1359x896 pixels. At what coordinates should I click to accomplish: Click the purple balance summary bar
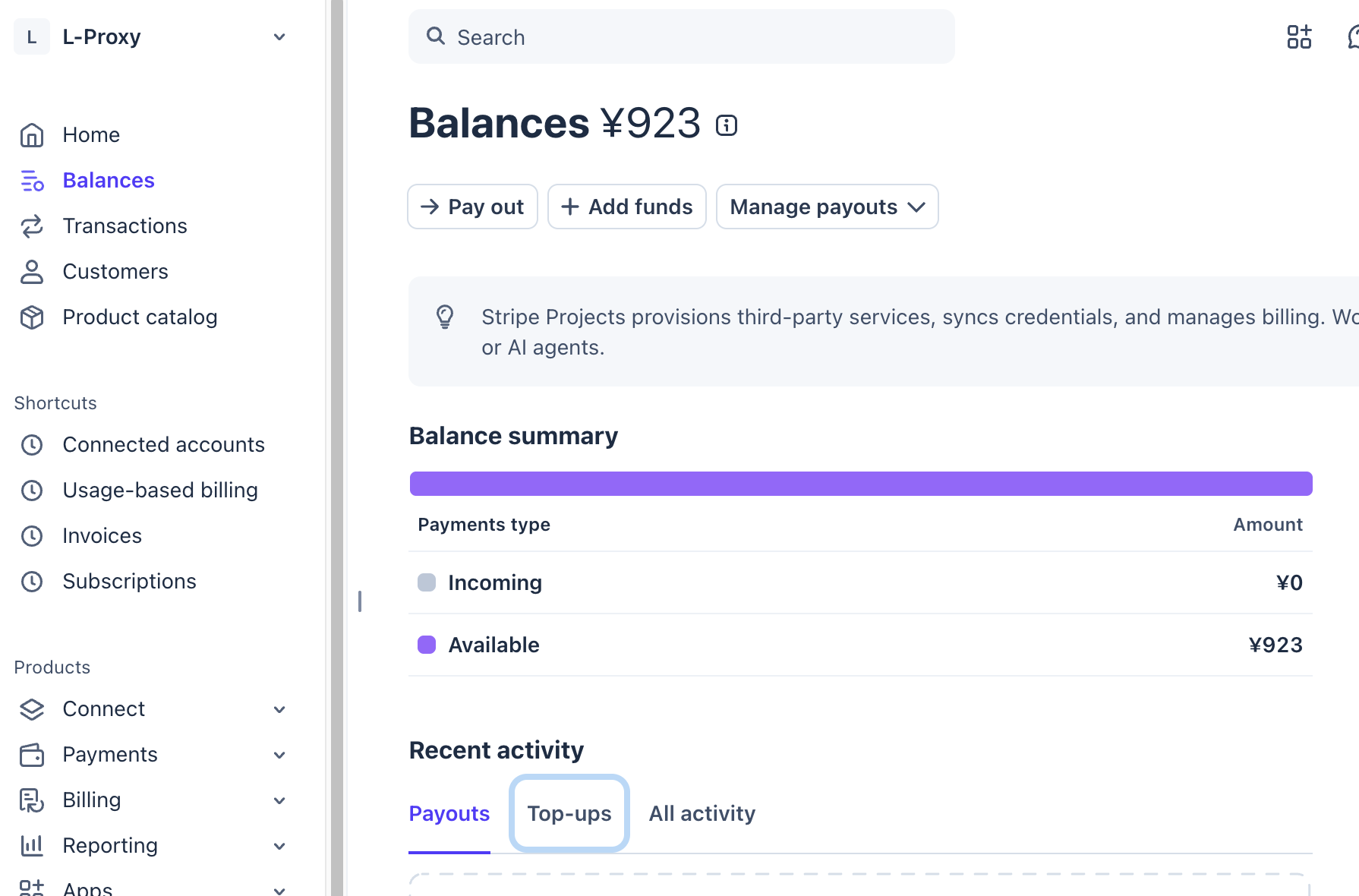[x=861, y=484]
